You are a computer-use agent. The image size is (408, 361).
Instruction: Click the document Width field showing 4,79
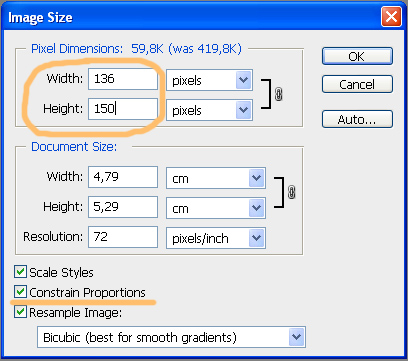coord(123,177)
